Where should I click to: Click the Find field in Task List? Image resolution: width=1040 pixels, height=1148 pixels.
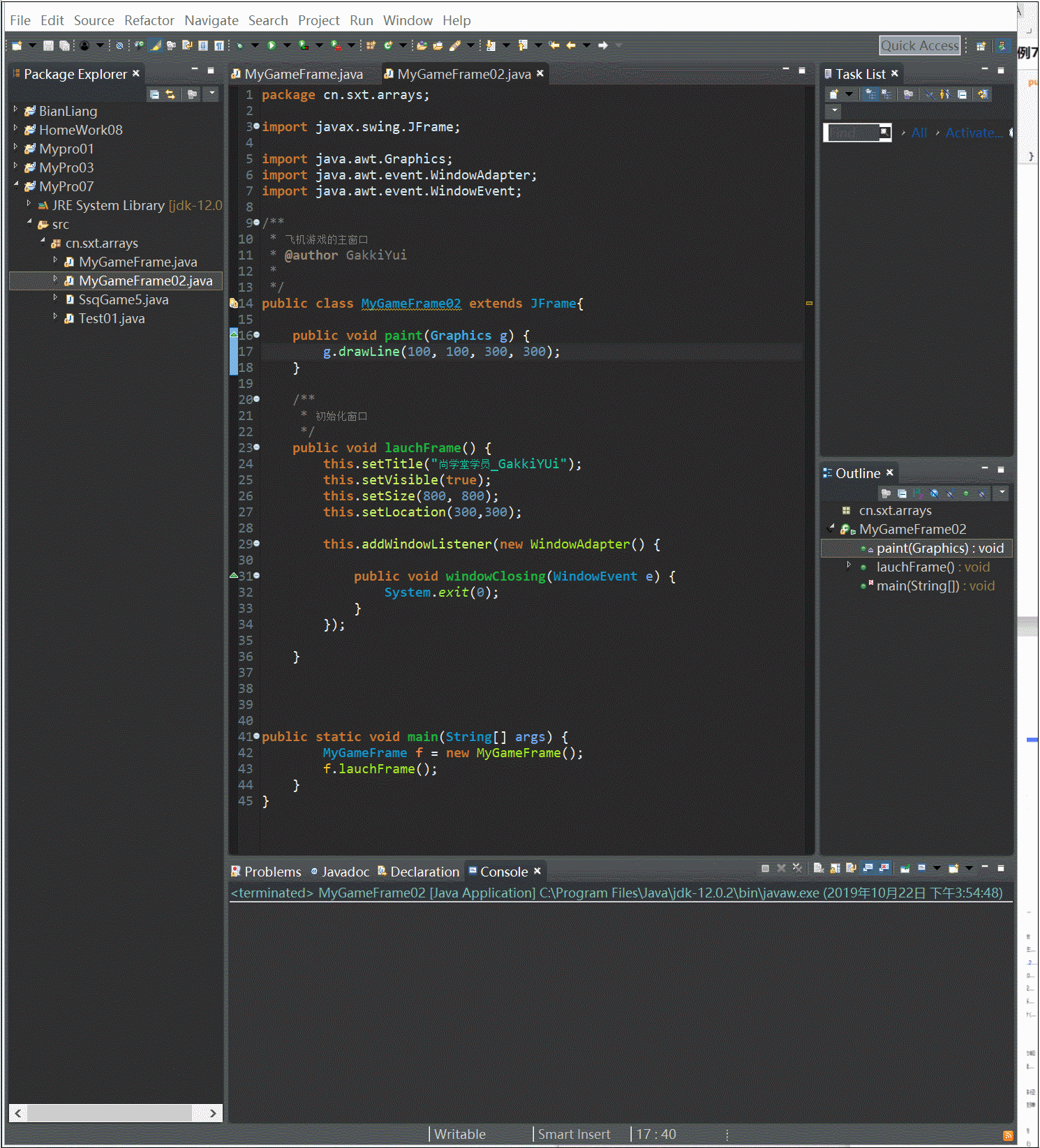coord(857,133)
